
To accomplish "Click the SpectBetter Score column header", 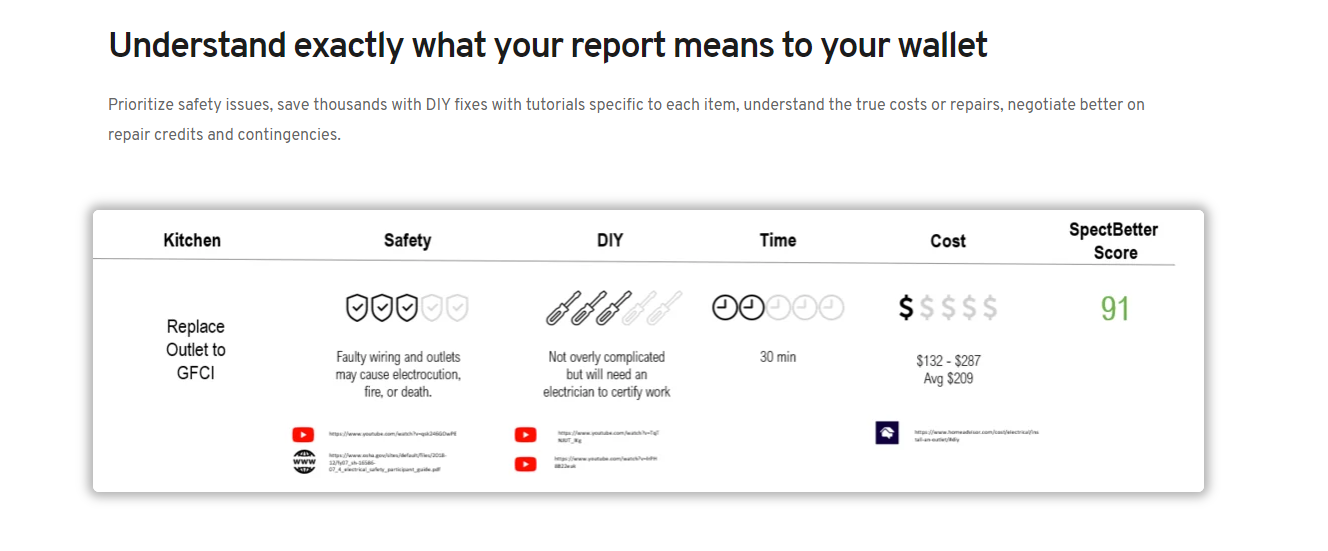I will (1114, 241).
